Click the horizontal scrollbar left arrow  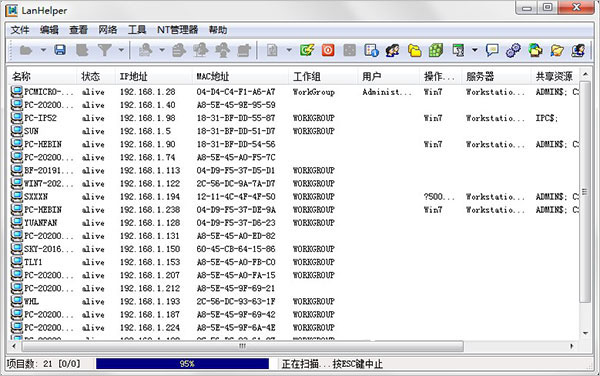tap(15, 346)
